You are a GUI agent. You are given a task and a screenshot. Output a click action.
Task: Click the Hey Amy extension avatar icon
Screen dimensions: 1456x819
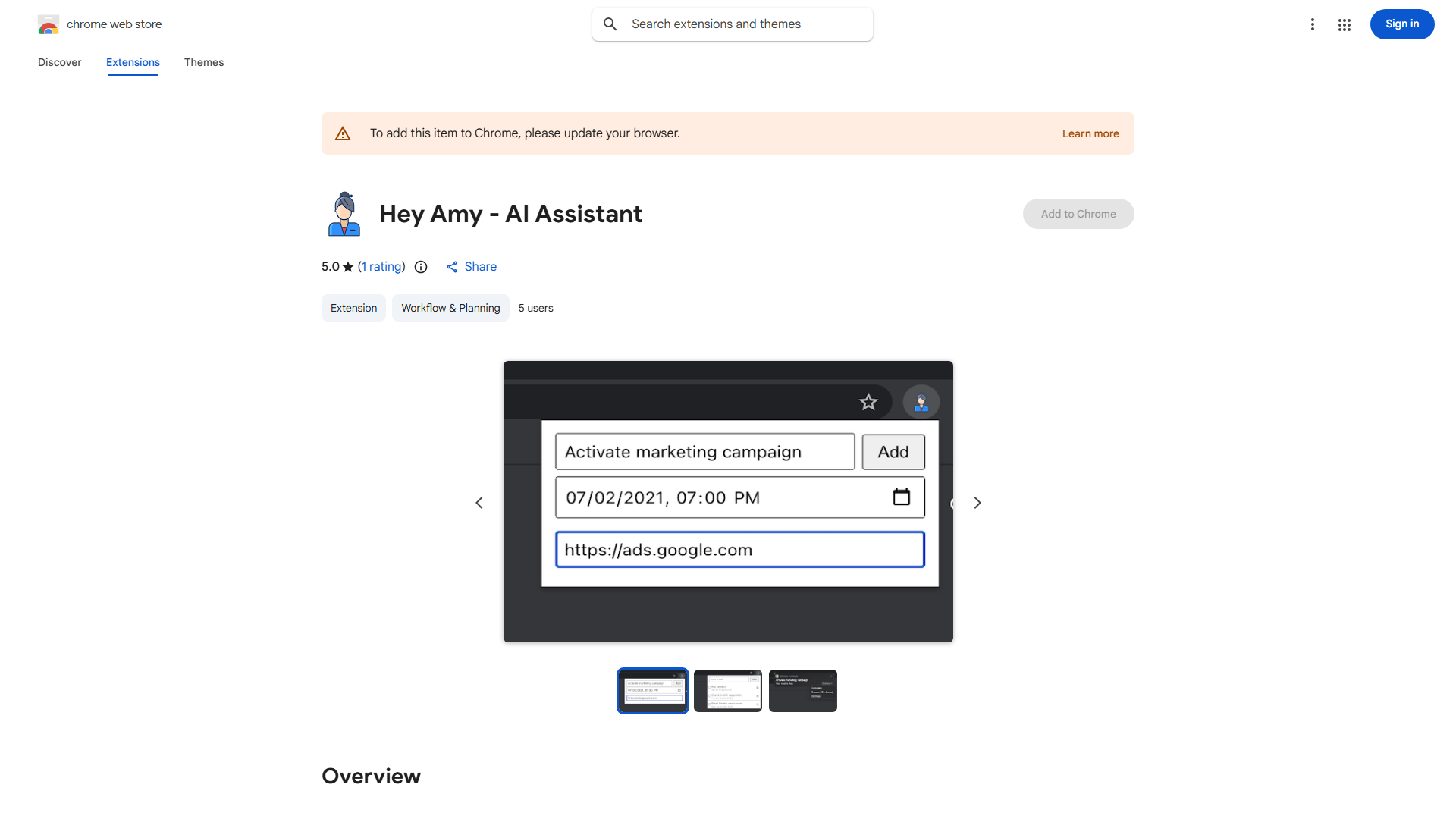click(344, 213)
